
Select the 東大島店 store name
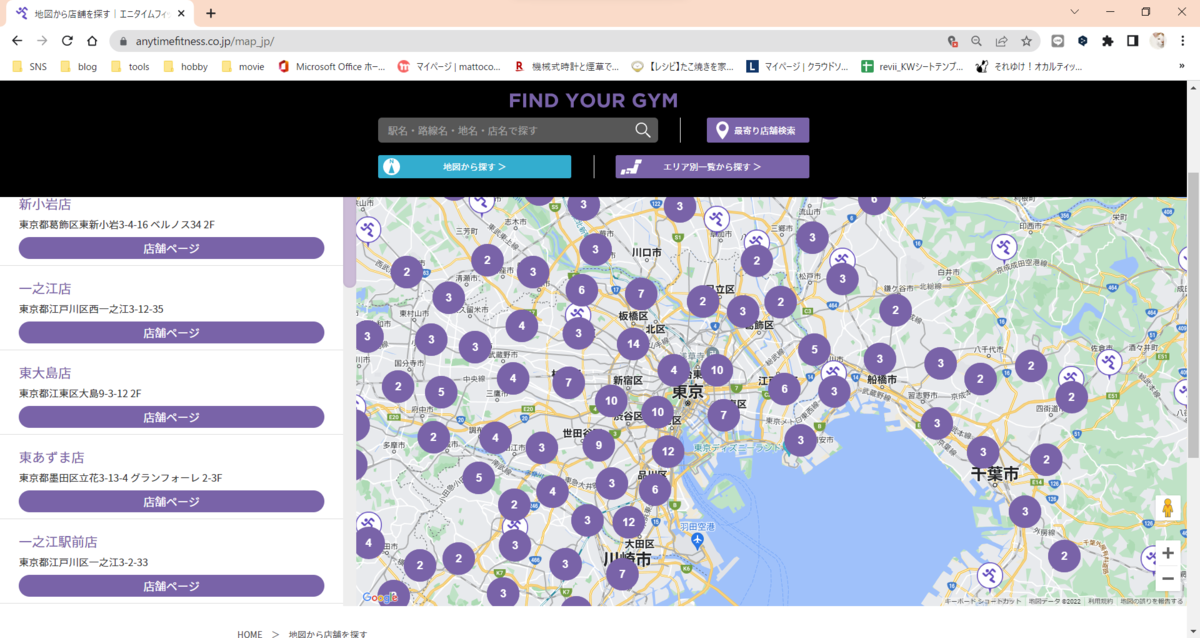point(45,373)
